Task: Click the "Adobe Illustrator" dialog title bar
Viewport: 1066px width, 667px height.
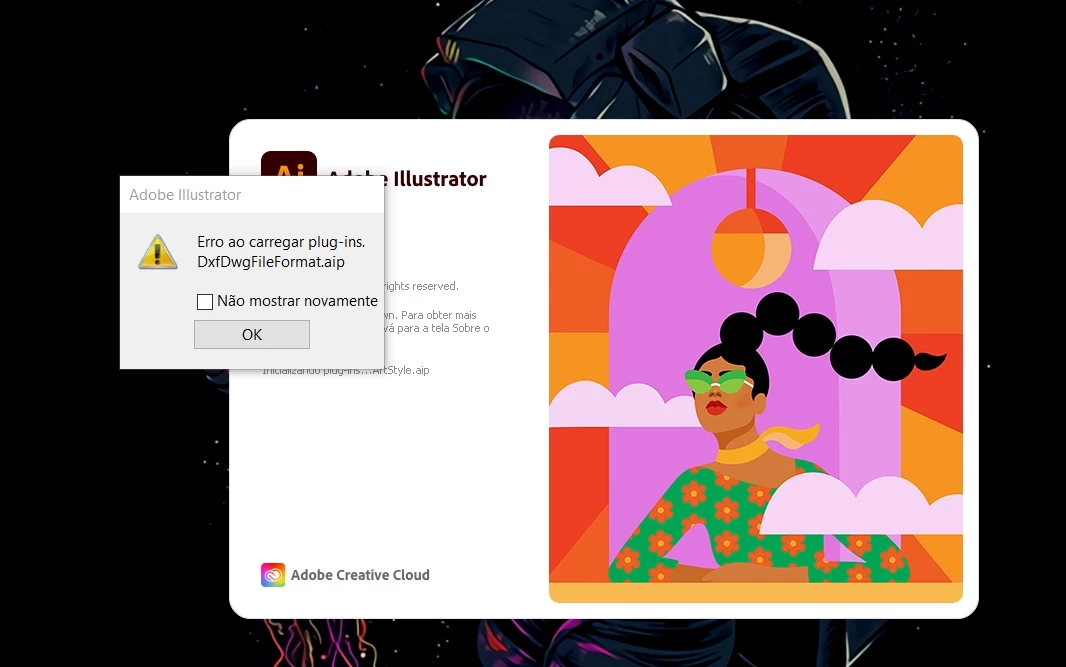Action: click(252, 194)
